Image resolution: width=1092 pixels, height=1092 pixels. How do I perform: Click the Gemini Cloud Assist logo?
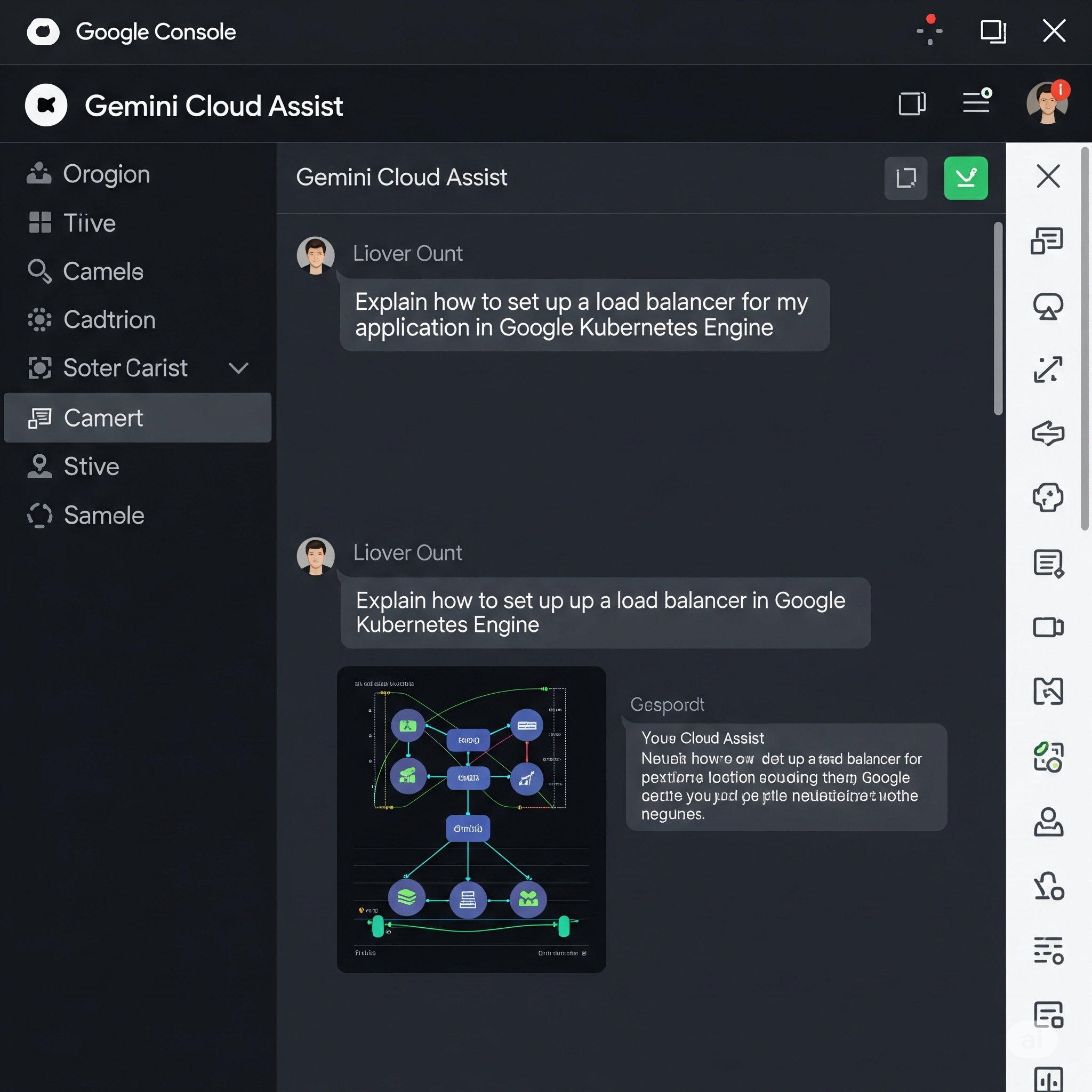click(x=46, y=105)
